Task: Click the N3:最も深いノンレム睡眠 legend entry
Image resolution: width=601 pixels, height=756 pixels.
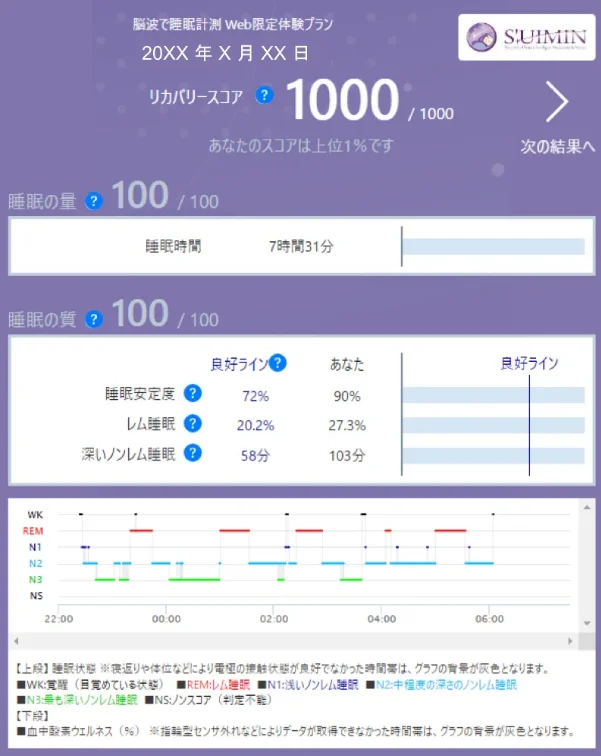Action: pyautogui.click(x=78, y=700)
